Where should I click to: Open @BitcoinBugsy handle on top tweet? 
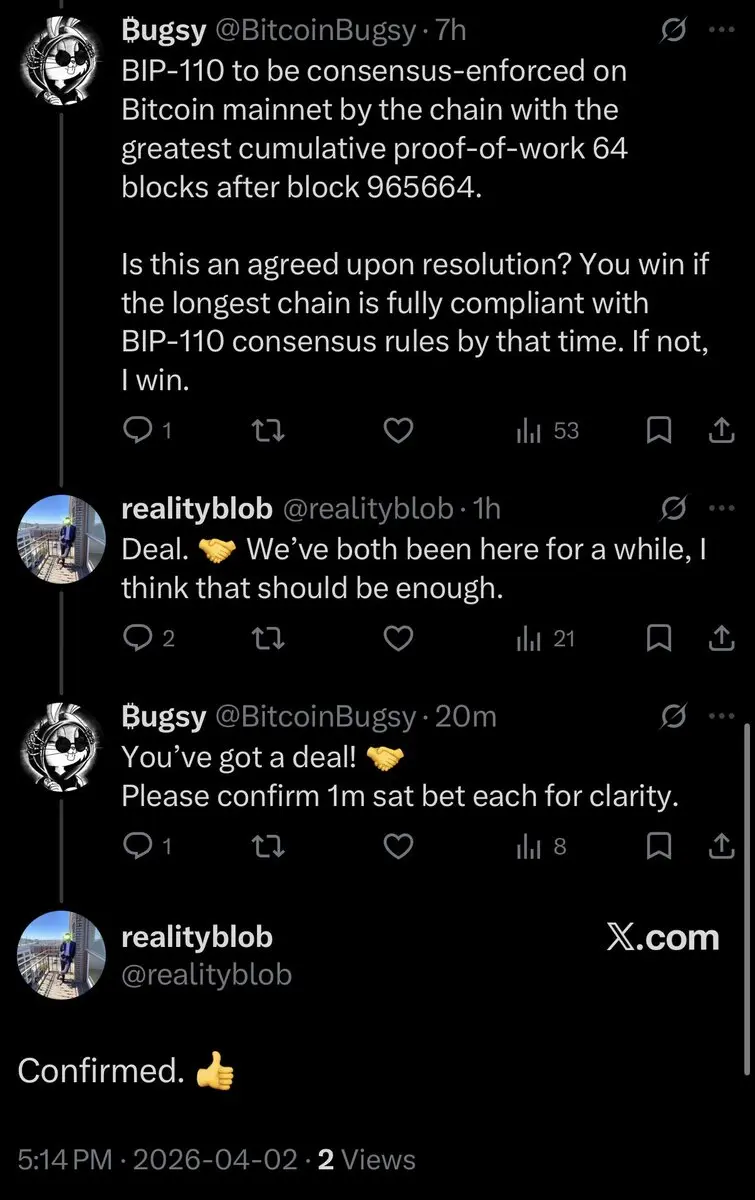click(x=315, y=31)
